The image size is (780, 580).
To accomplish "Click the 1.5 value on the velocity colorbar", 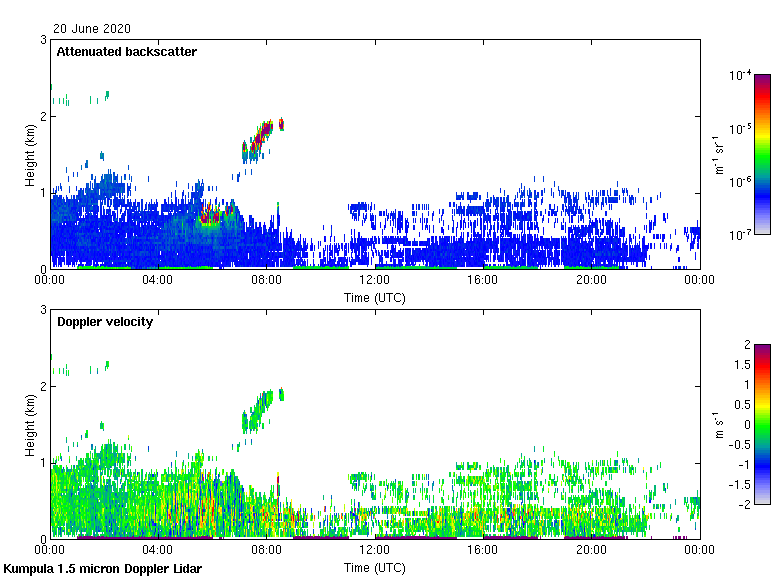I will coord(742,365).
